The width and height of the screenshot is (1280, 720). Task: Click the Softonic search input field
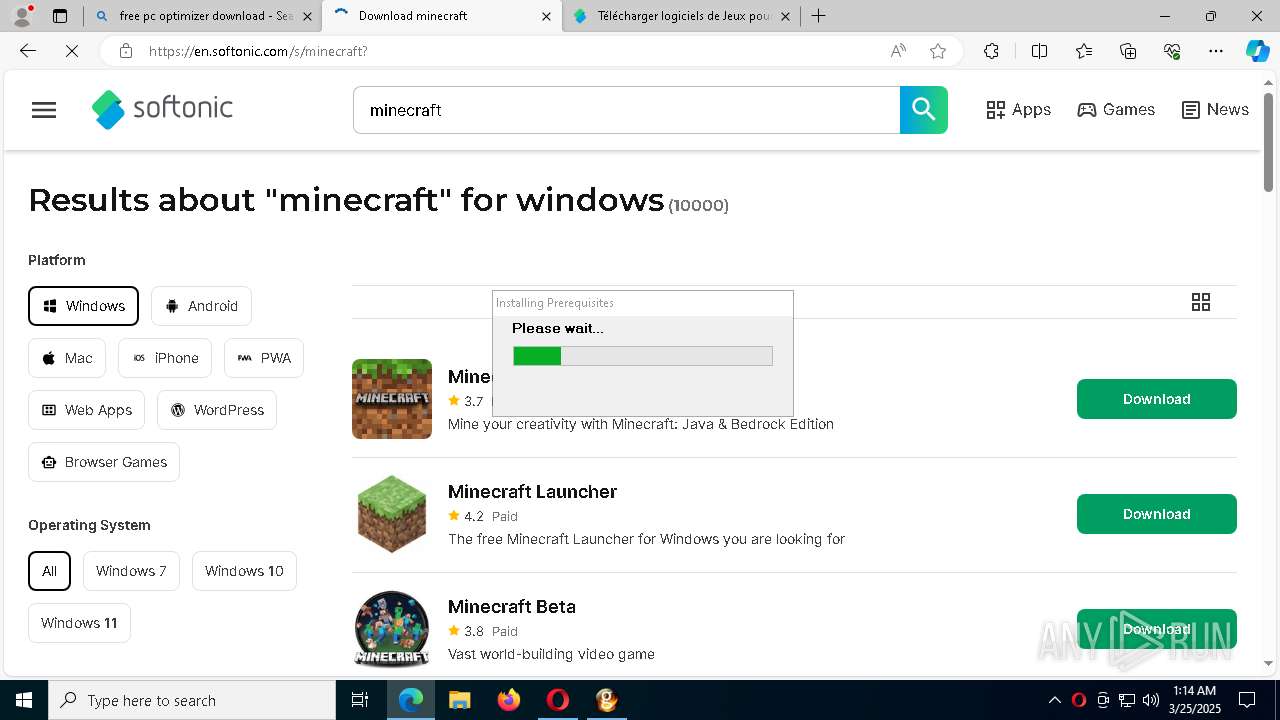tap(626, 110)
